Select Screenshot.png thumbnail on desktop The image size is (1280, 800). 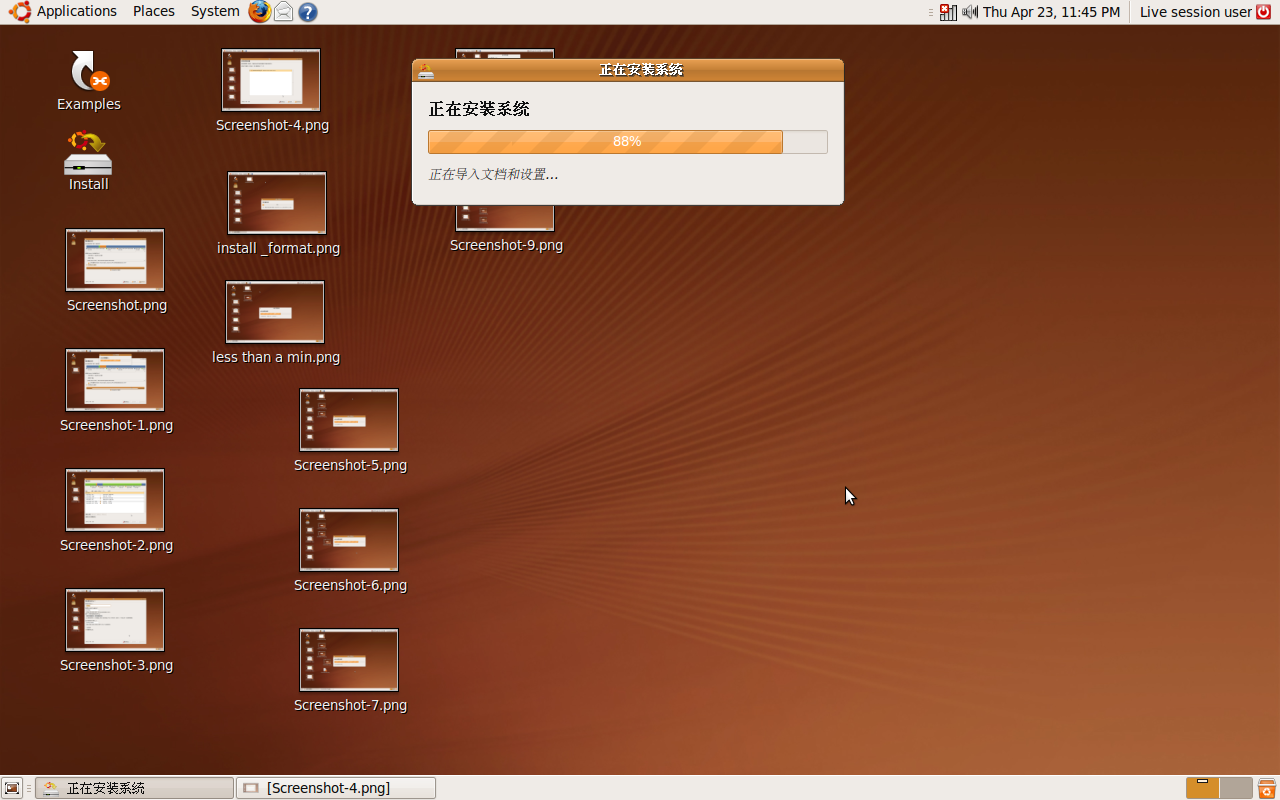point(115,260)
